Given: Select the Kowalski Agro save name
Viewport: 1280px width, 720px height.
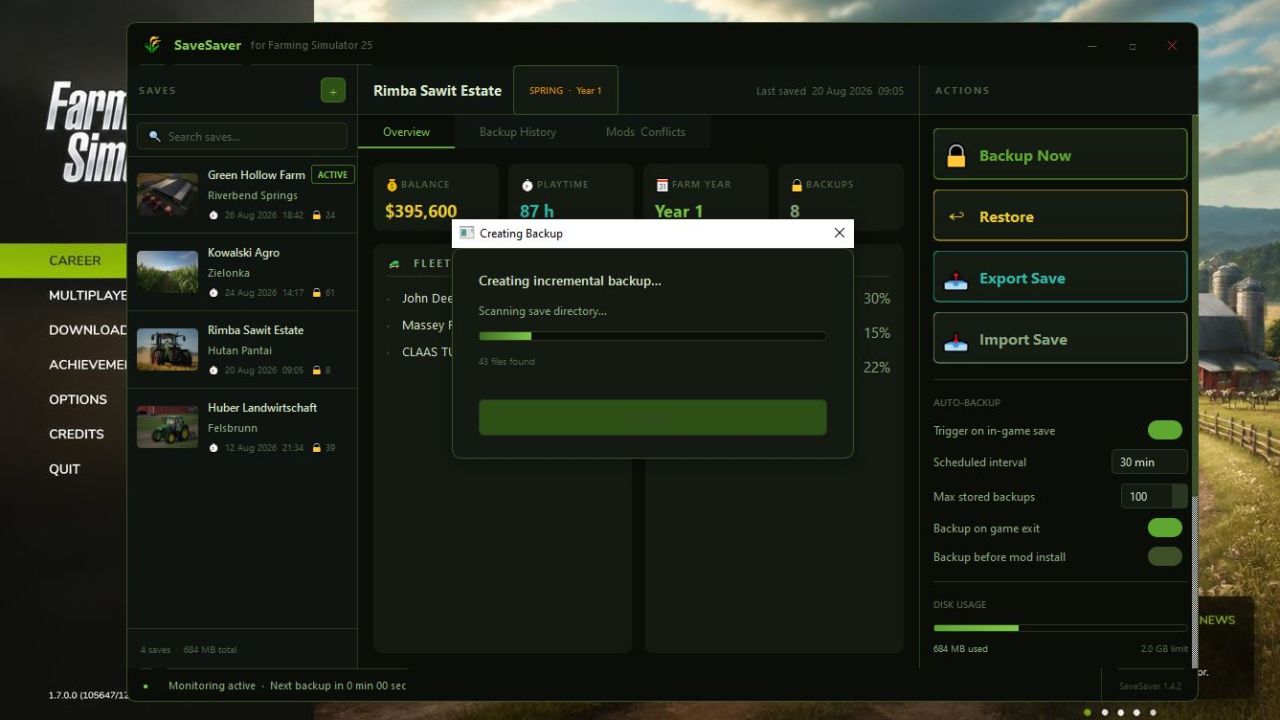Looking at the screenshot, I should click(x=244, y=253).
